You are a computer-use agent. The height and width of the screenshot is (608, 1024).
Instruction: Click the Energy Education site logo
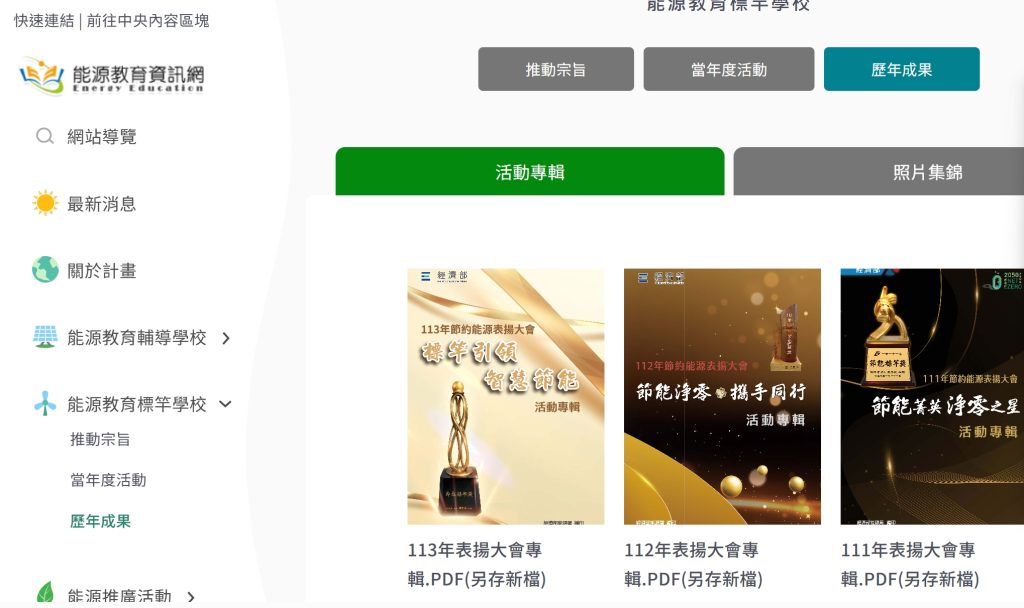pos(112,76)
